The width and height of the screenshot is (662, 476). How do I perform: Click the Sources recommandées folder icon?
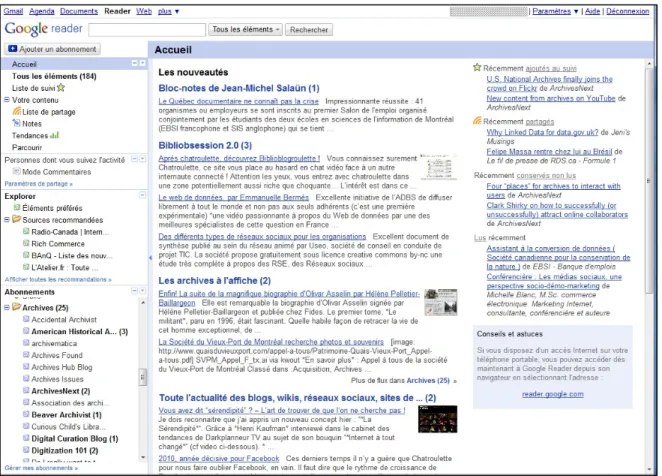click(16, 219)
